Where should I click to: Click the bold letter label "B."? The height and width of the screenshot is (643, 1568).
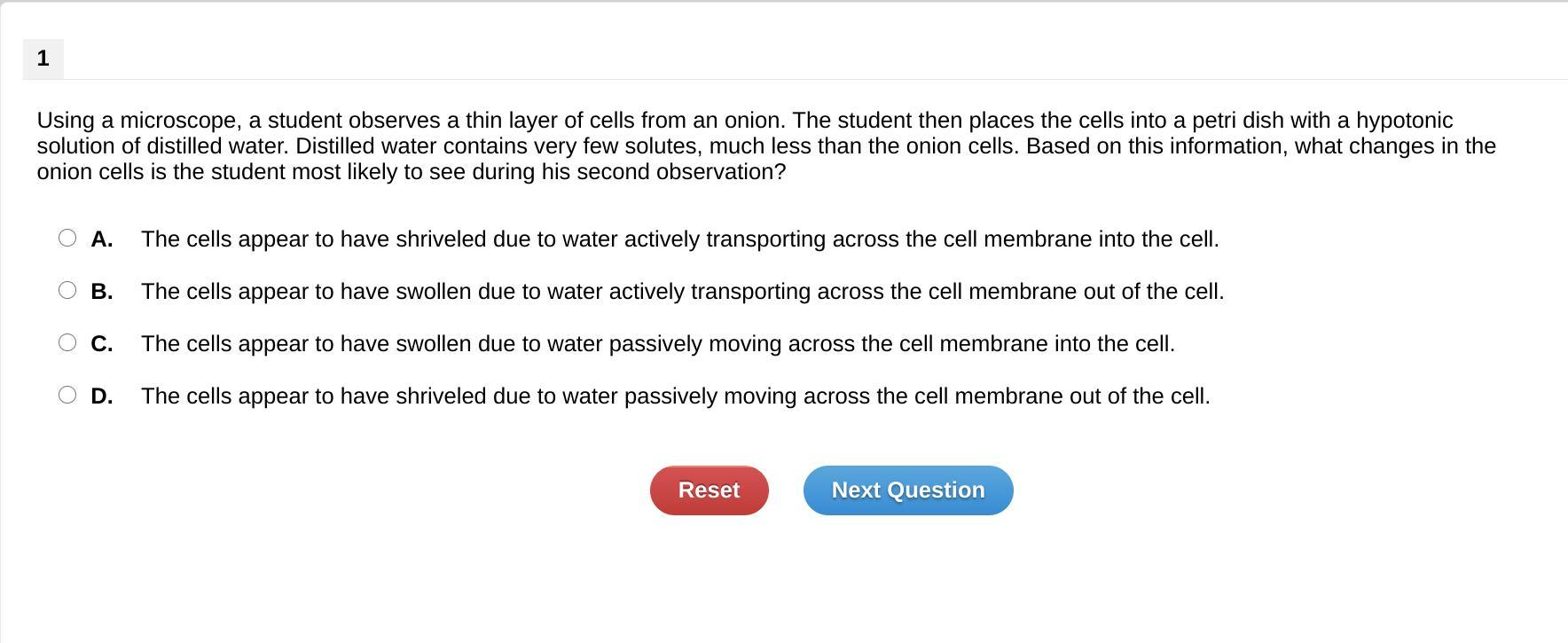[x=102, y=292]
